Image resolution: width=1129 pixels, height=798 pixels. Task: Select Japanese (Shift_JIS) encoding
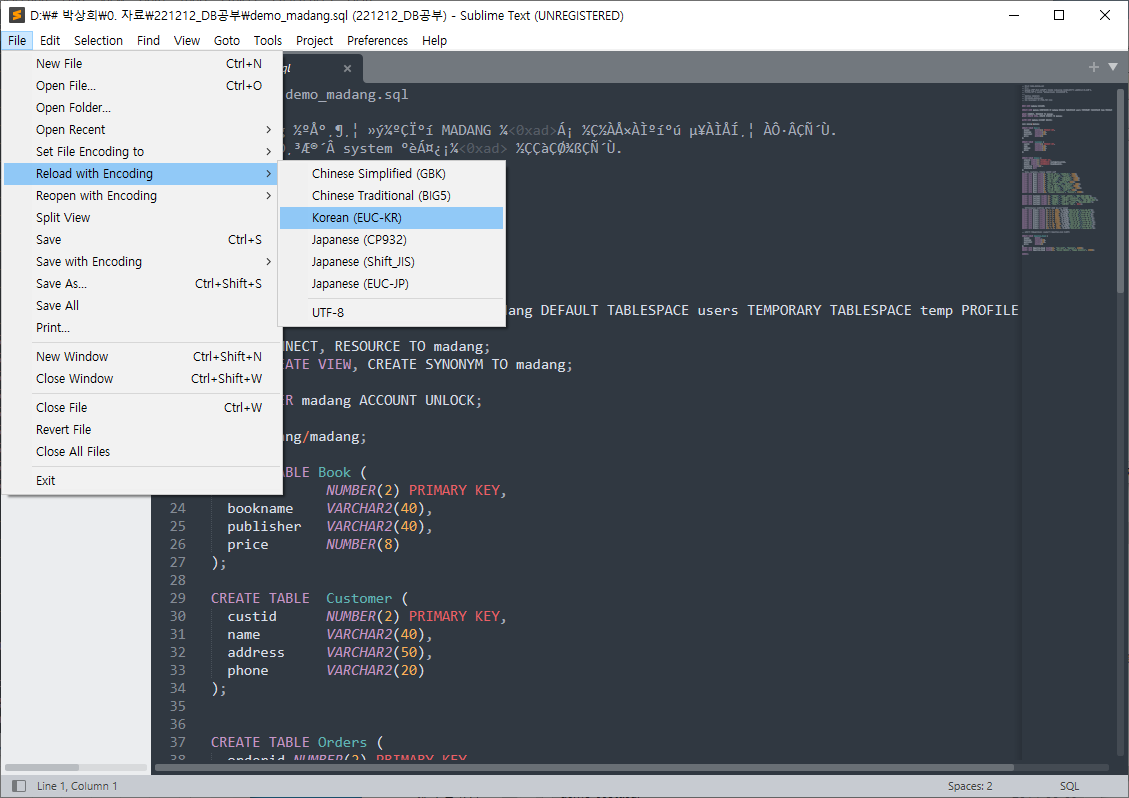(x=391, y=261)
